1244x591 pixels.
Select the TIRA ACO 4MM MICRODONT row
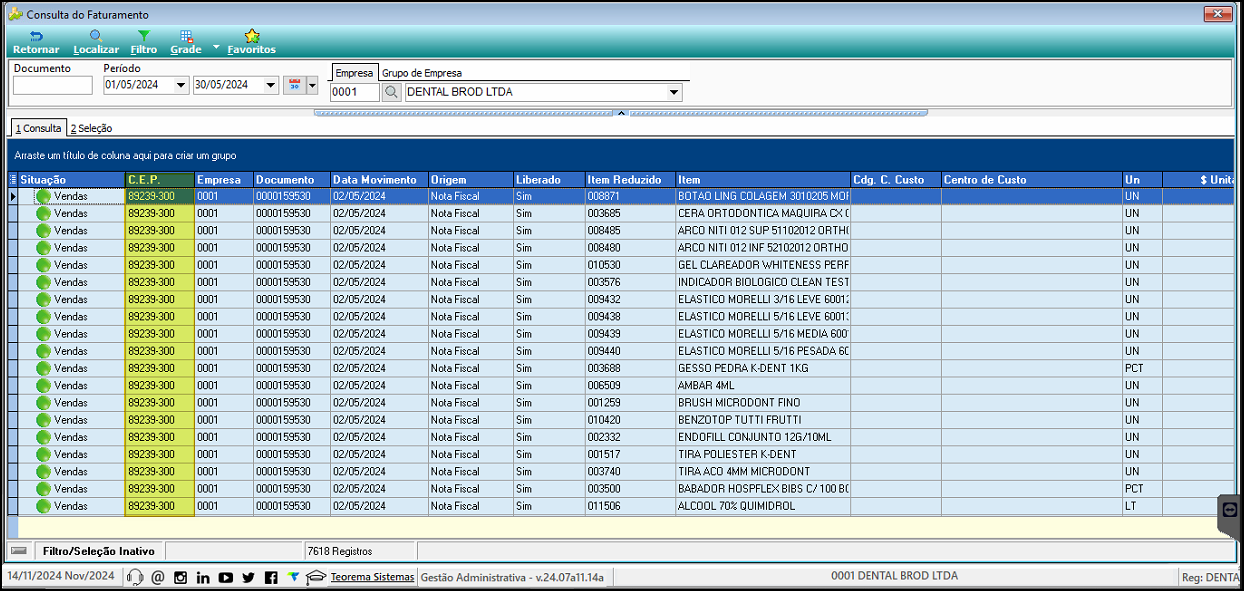click(620, 471)
